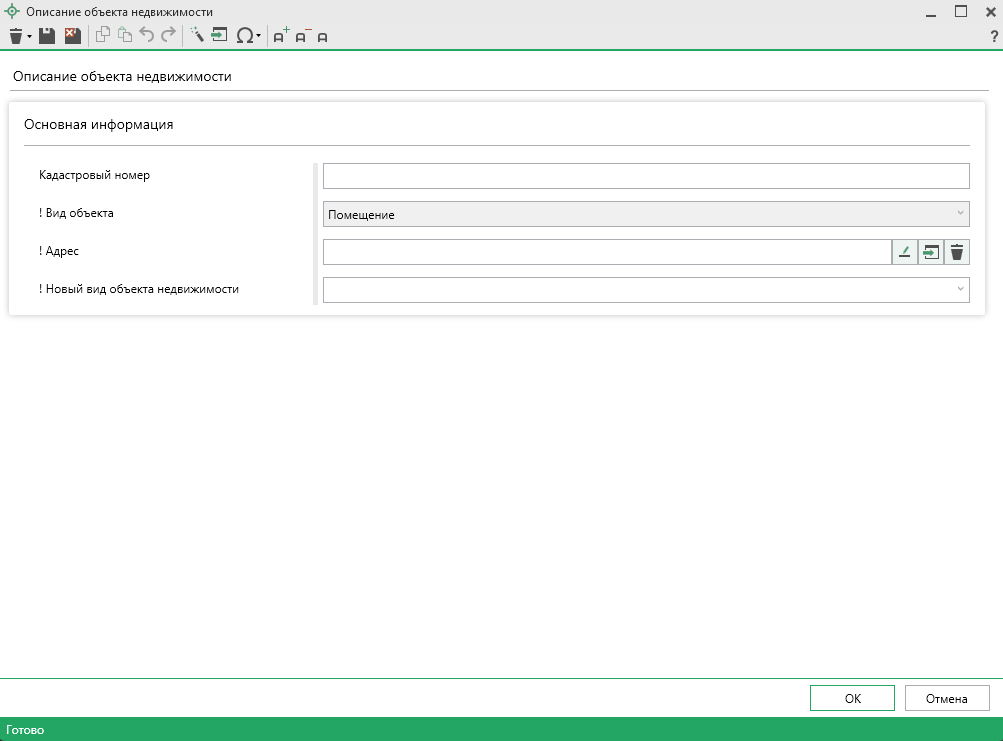Open the arrow next to toolbar trash icon
The height and width of the screenshot is (741, 1003).
(30, 37)
